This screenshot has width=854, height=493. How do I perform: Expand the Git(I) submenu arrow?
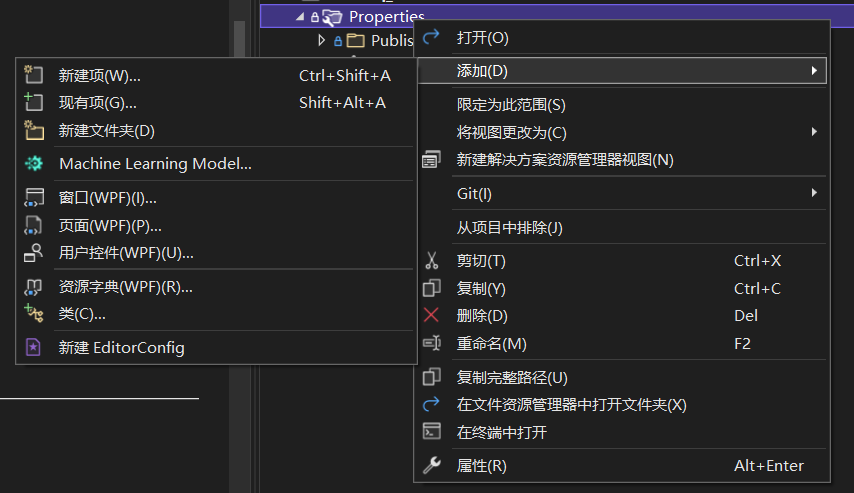814,192
